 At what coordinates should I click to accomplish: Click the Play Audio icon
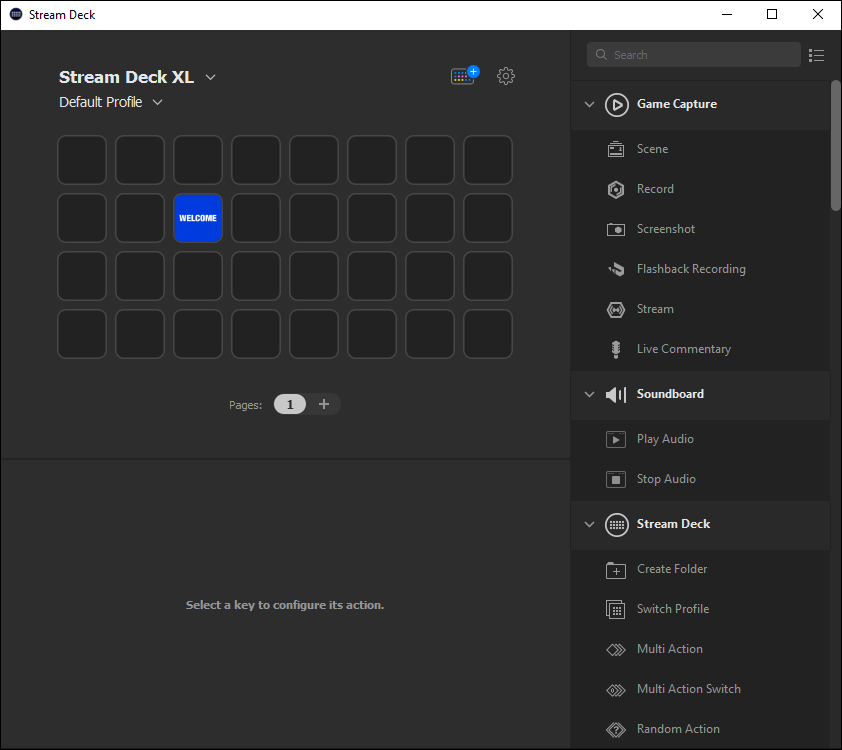[x=616, y=438]
